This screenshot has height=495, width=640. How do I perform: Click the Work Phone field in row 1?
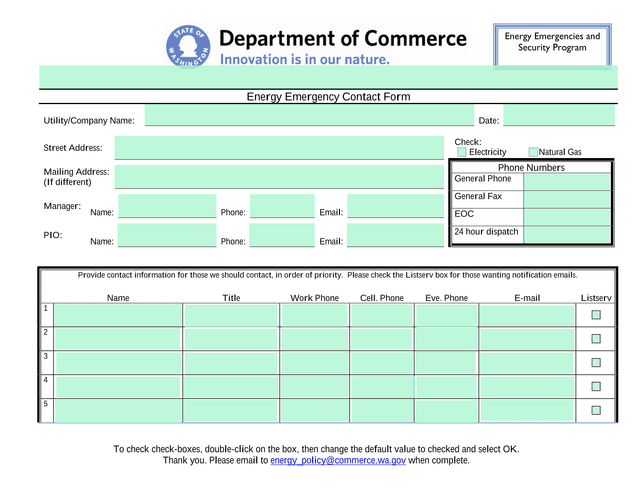pos(315,315)
